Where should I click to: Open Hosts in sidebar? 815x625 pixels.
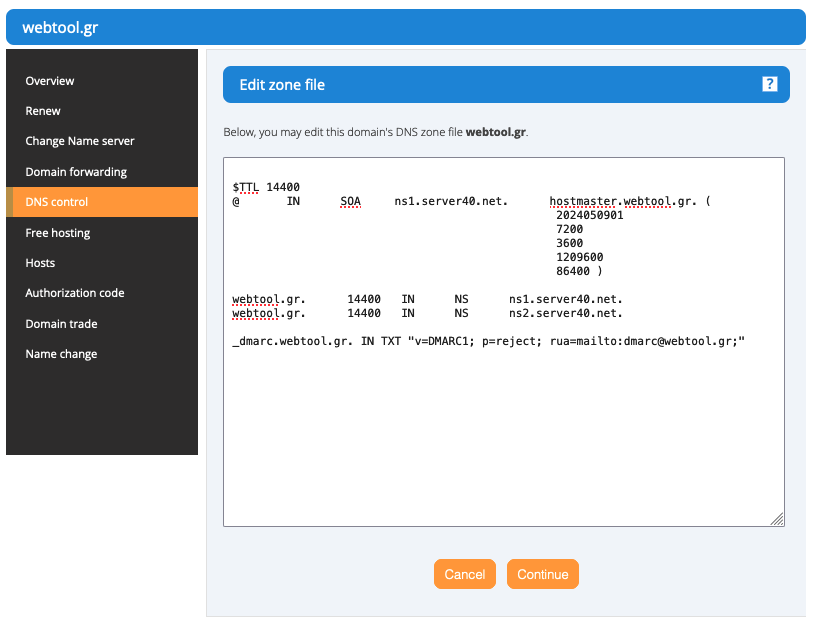coord(40,263)
